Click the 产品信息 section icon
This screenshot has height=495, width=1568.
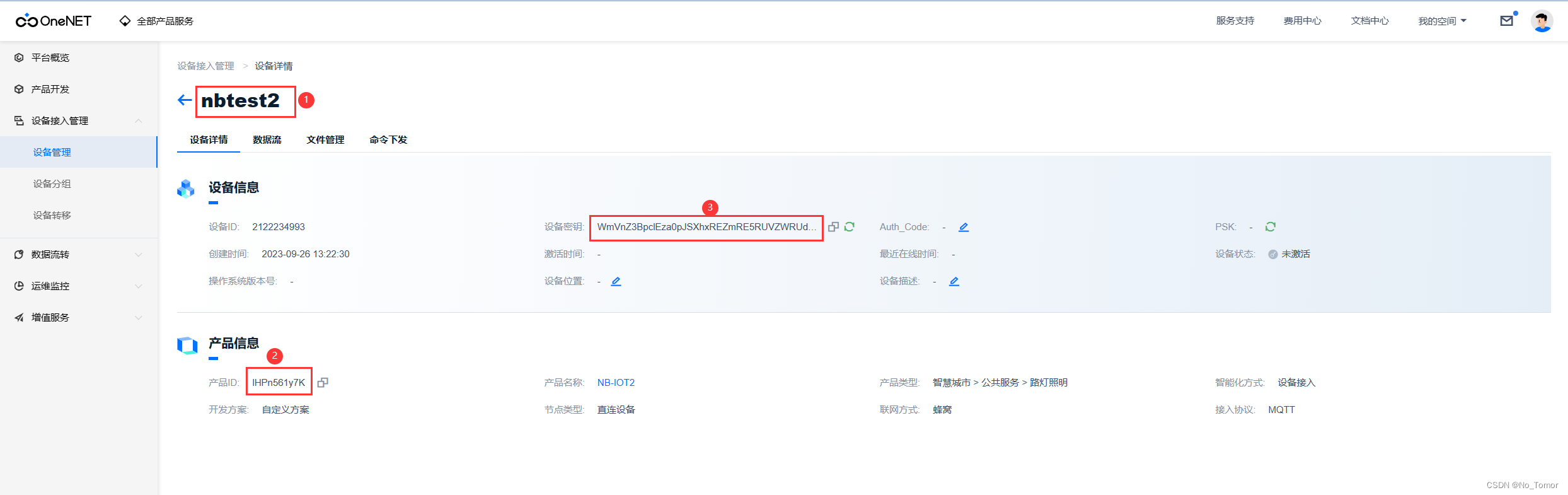pyautogui.click(x=187, y=345)
